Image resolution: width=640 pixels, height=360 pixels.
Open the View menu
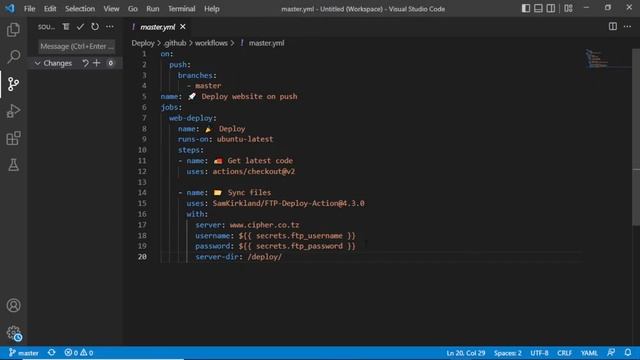[x=111, y=9]
